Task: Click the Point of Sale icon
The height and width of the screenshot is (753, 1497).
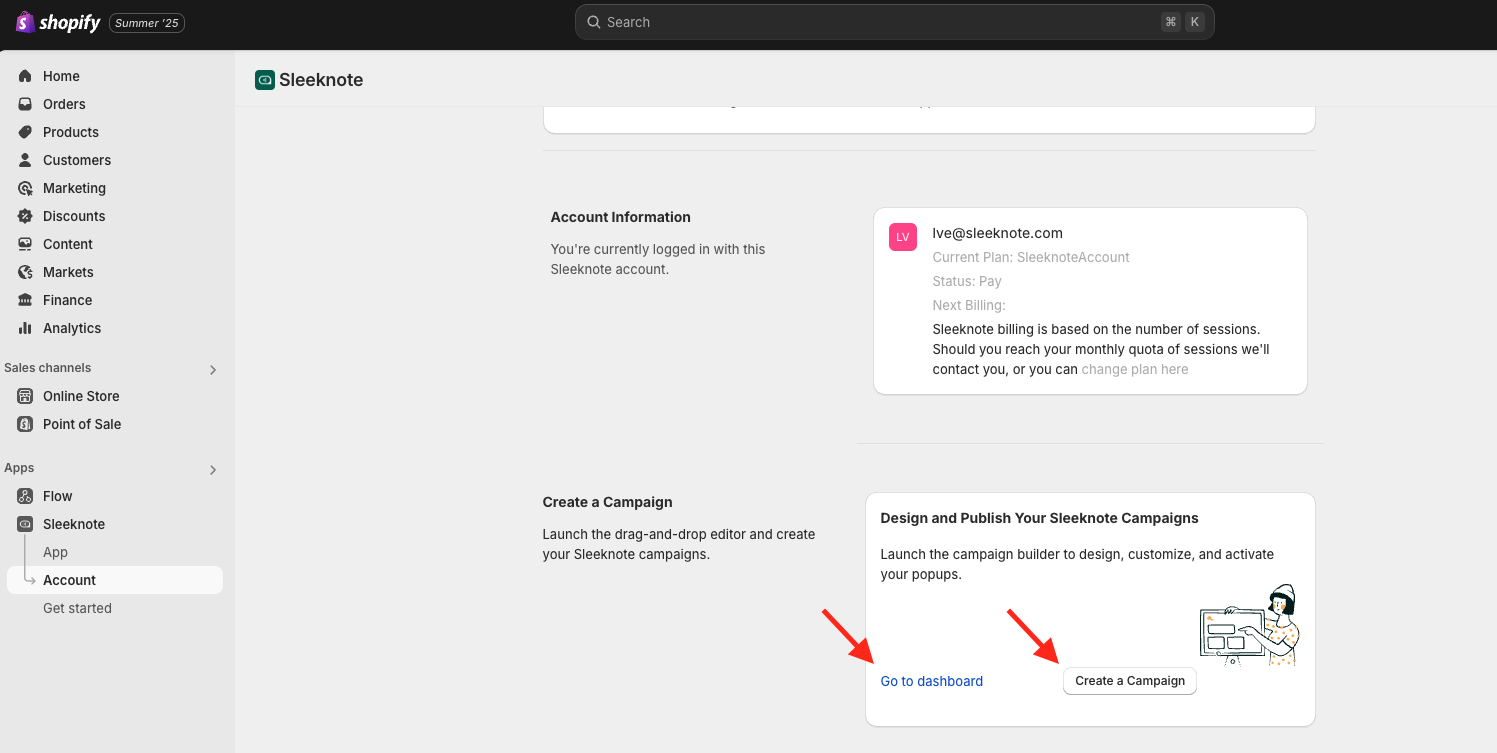Action: pyautogui.click(x=25, y=424)
